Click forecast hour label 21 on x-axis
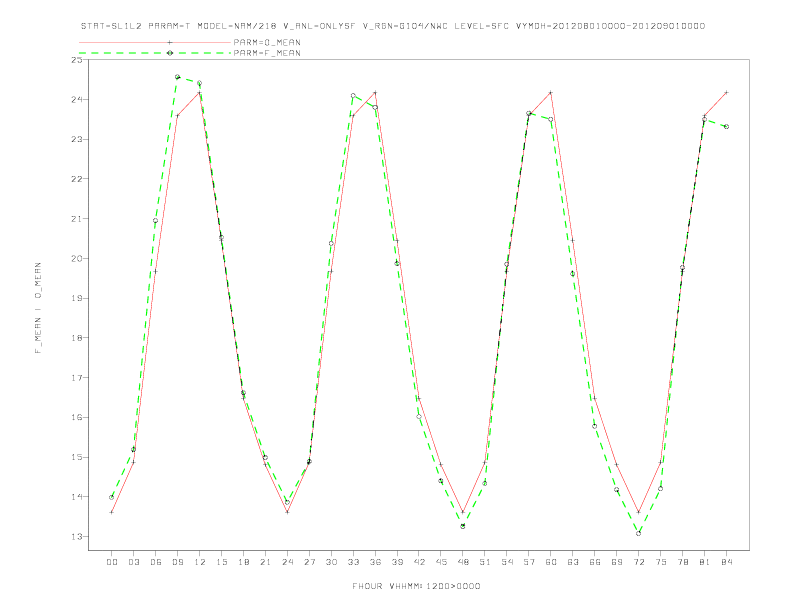Screen dimensions: 792x612 tap(266, 562)
